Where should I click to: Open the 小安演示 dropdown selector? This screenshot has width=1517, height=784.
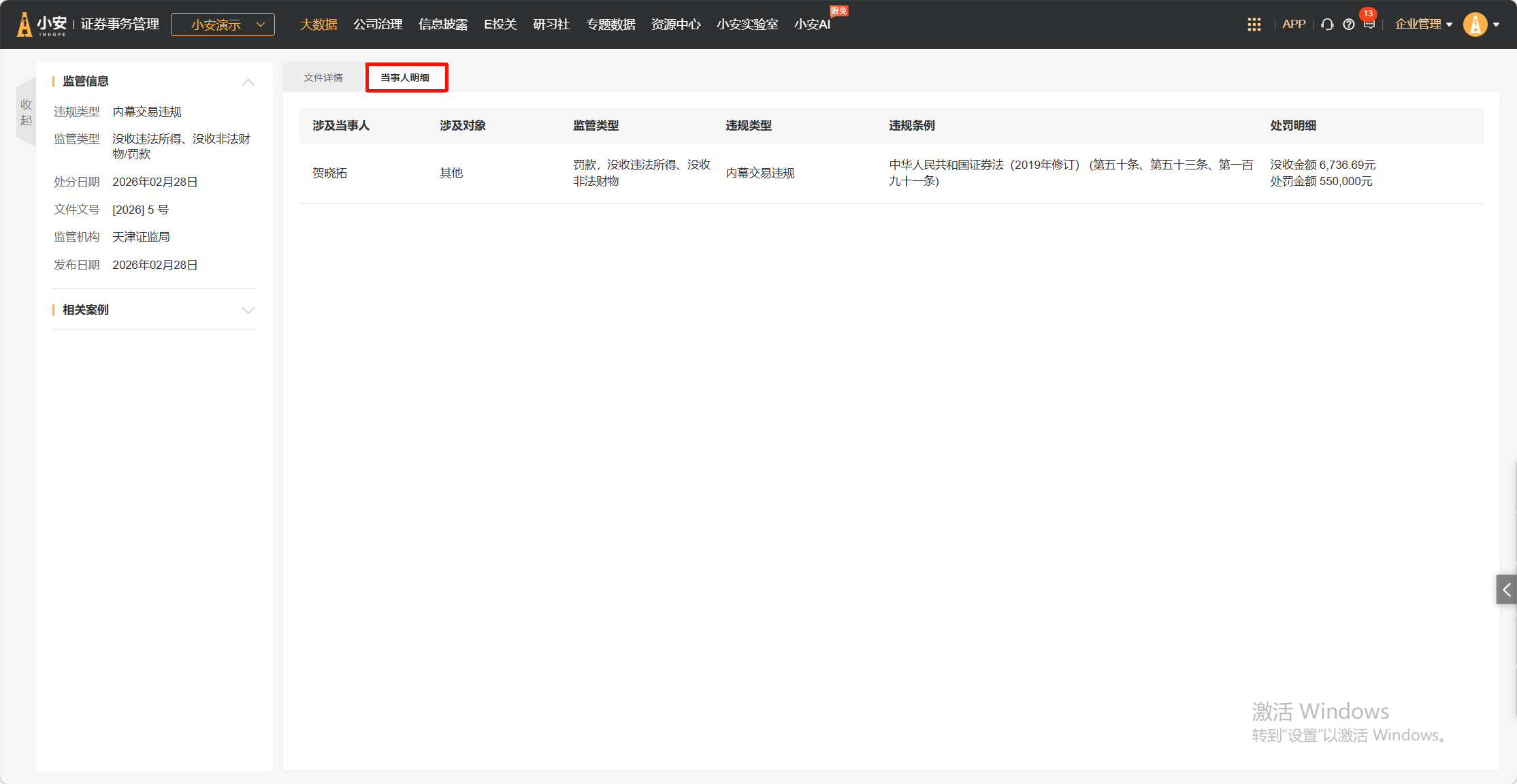(x=223, y=24)
